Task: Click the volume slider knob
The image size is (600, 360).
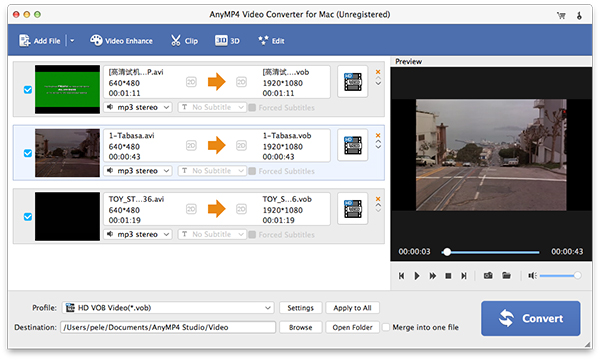Action: click(577, 275)
